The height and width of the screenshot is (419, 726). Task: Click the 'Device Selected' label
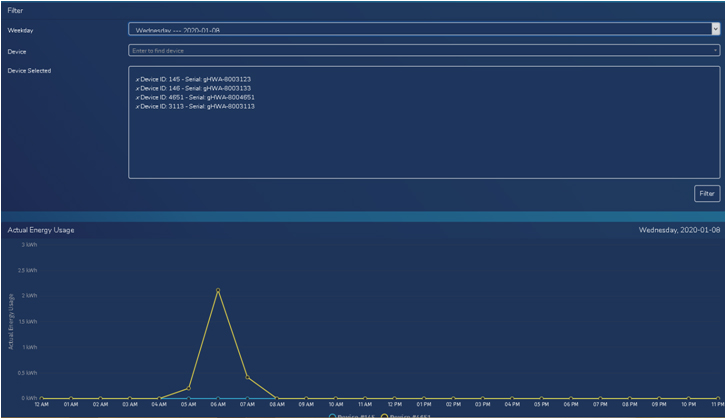(29, 70)
